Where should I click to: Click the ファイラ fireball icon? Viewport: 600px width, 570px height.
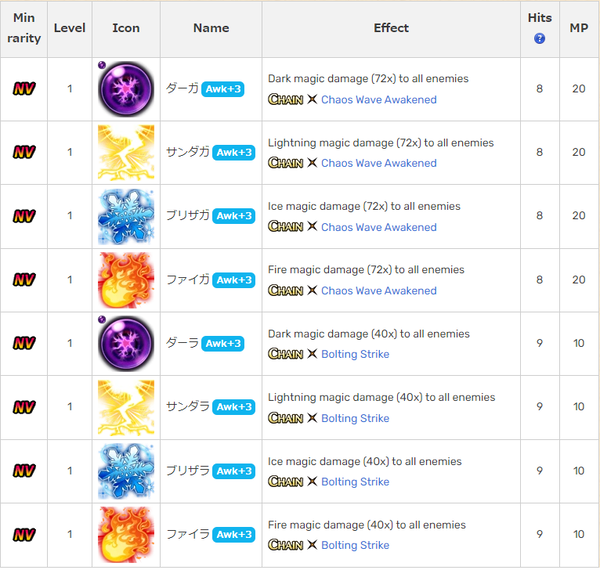(126, 534)
